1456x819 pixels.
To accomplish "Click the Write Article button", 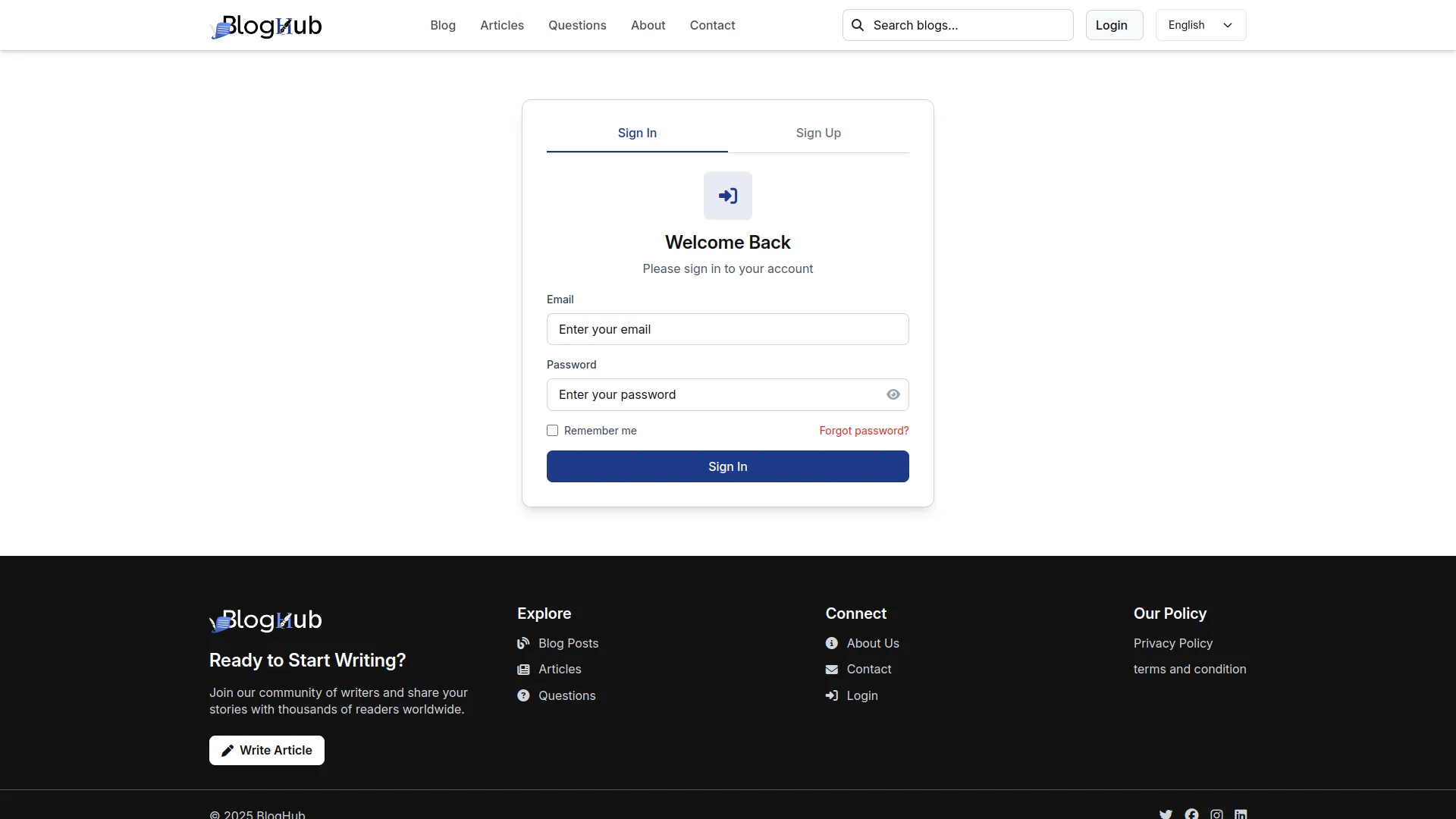I will coord(267,750).
